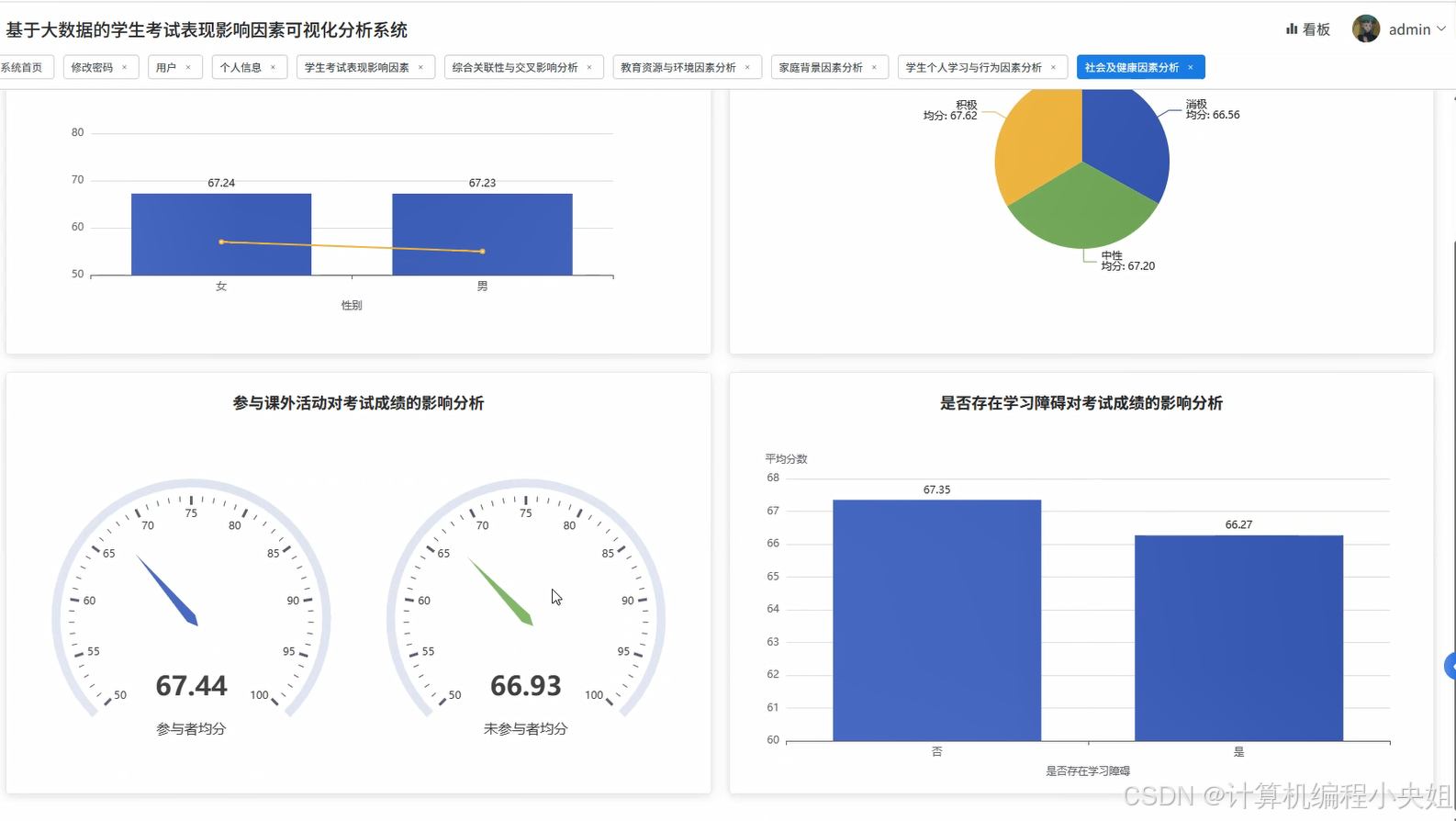
Task: Click the 中性 均分: 67.20 label
Action: click(1128, 261)
